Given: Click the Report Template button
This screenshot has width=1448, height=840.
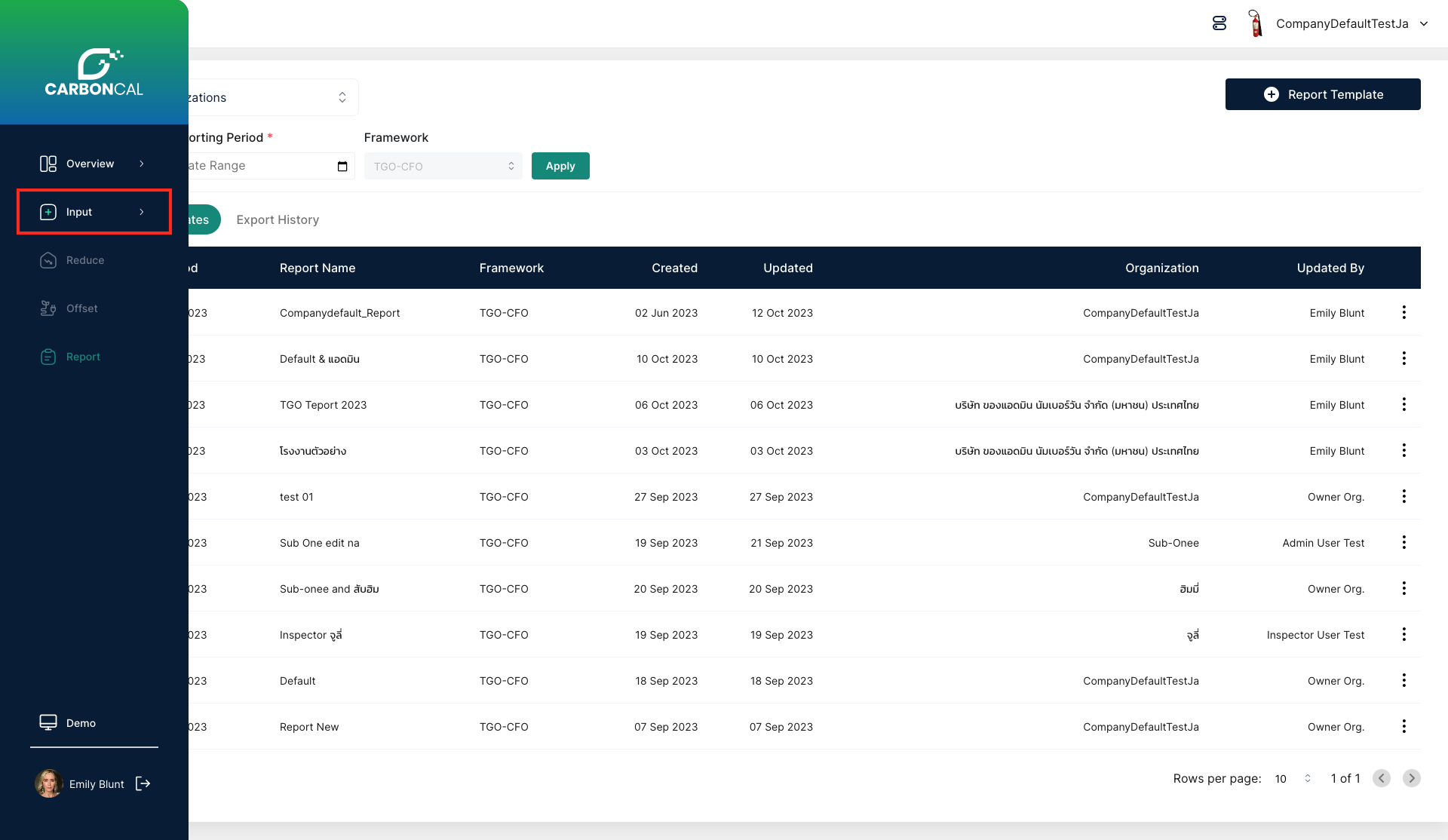Looking at the screenshot, I should click(x=1322, y=94).
